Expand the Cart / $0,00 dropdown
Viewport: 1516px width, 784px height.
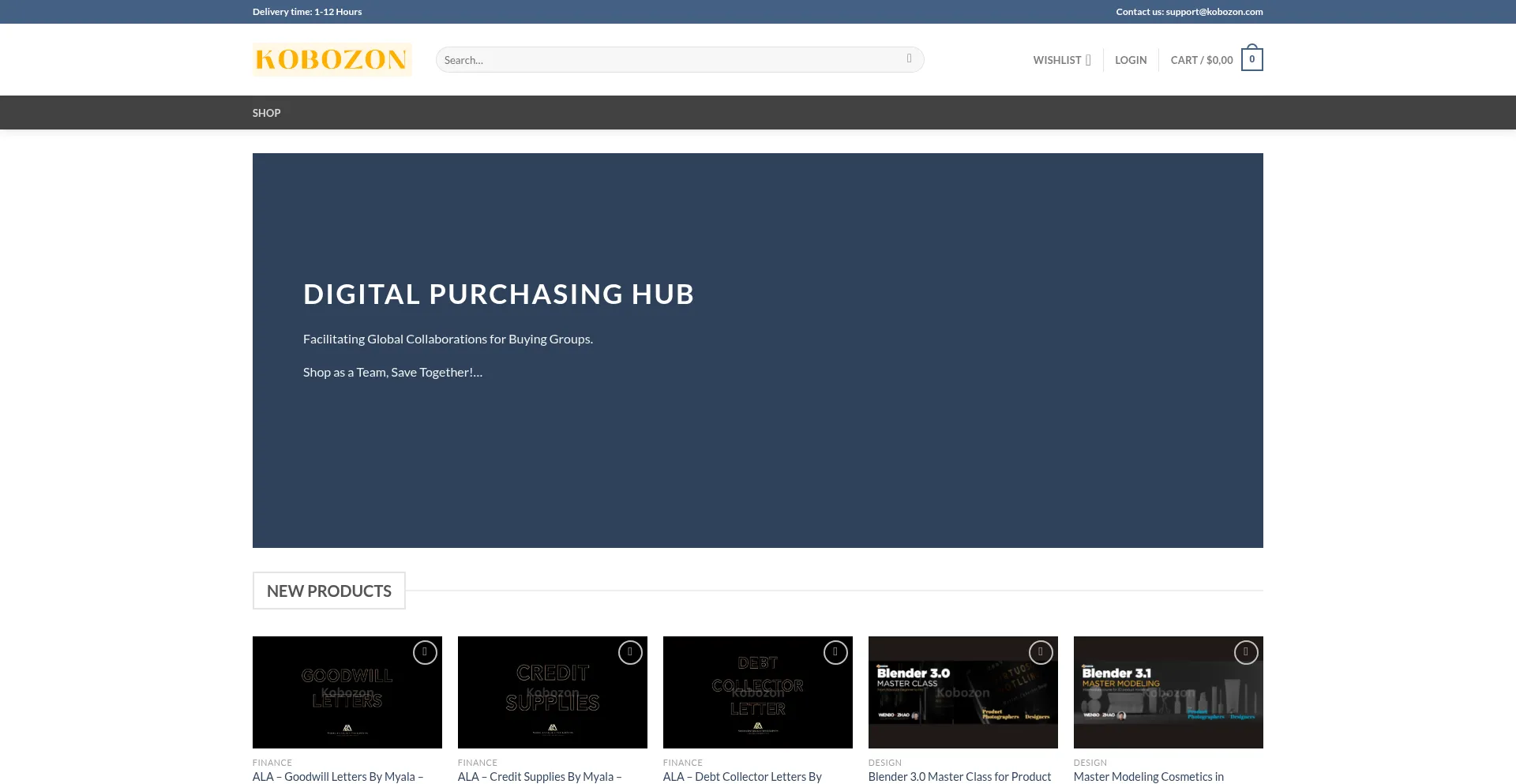[x=1201, y=60]
